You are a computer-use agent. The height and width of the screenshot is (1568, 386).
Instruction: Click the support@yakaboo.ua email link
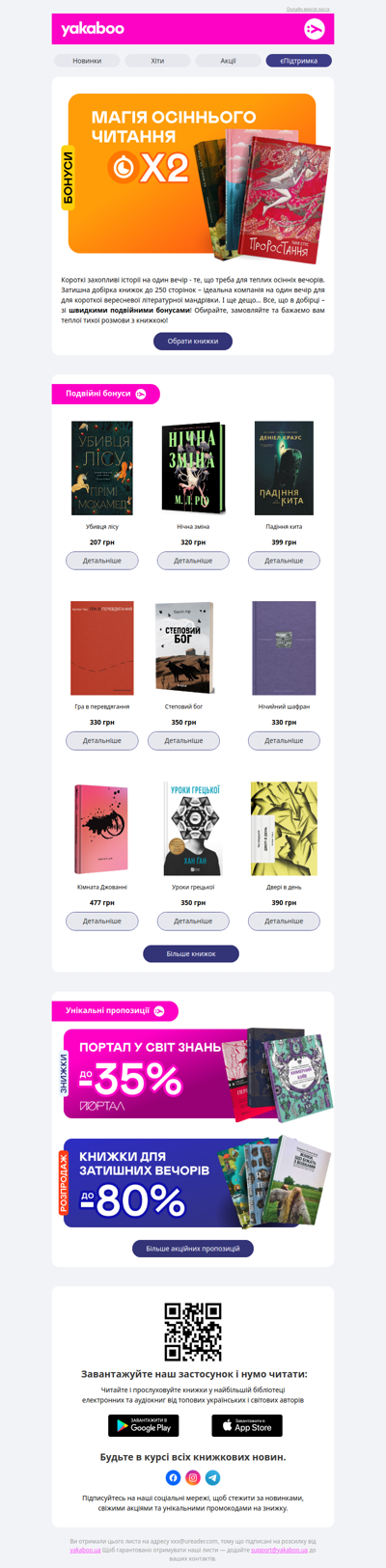coord(279,1550)
